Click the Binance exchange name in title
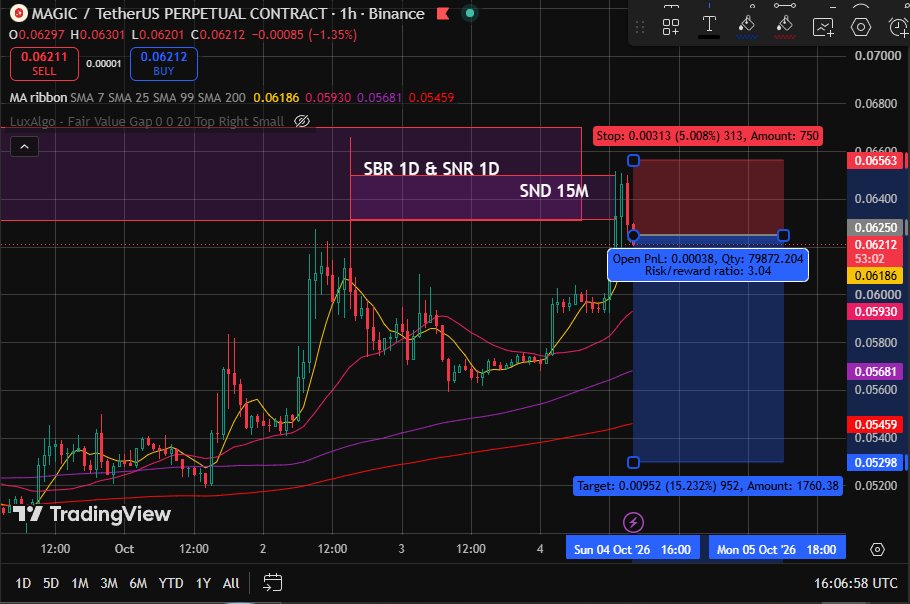The height and width of the screenshot is (604, 910). coord(396,13)
